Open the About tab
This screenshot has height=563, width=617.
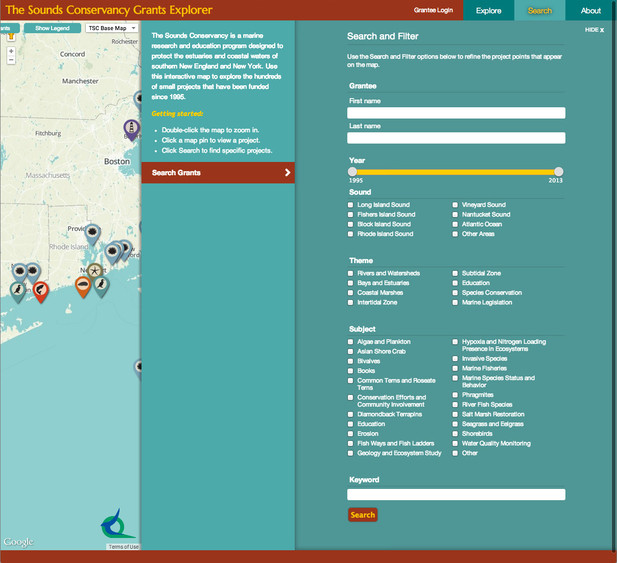pos(591,10)
